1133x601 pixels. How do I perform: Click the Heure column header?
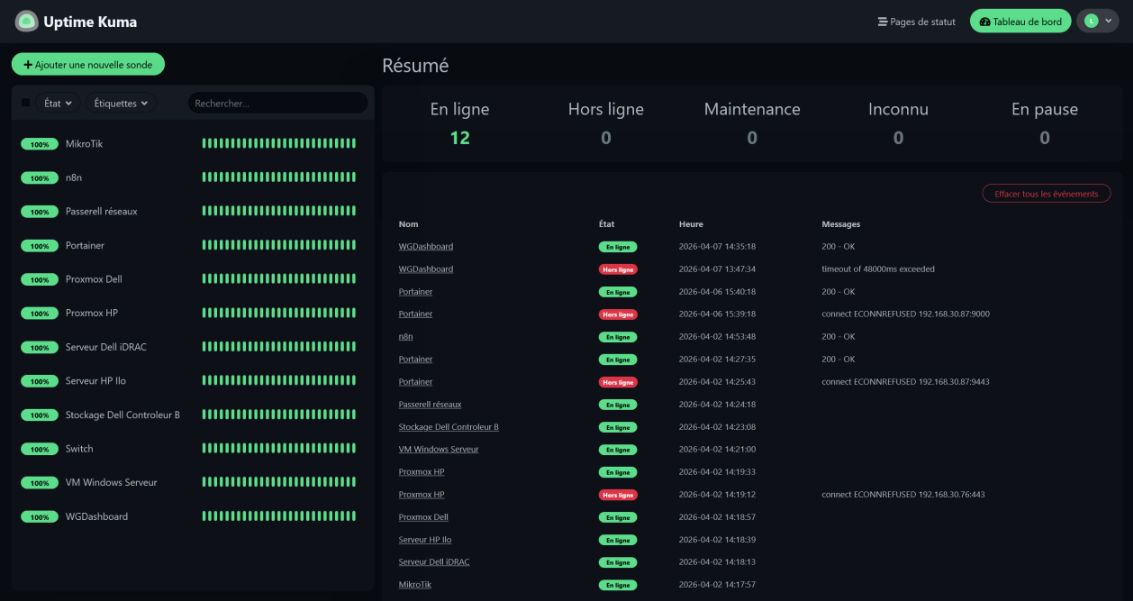691,224
